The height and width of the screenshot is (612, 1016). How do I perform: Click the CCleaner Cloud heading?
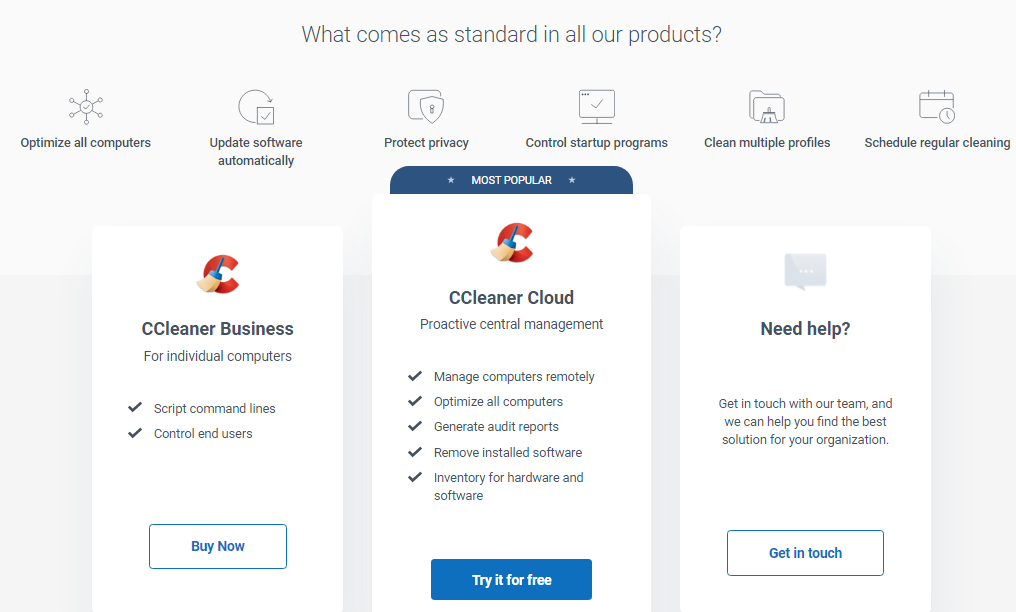(512, 298)
